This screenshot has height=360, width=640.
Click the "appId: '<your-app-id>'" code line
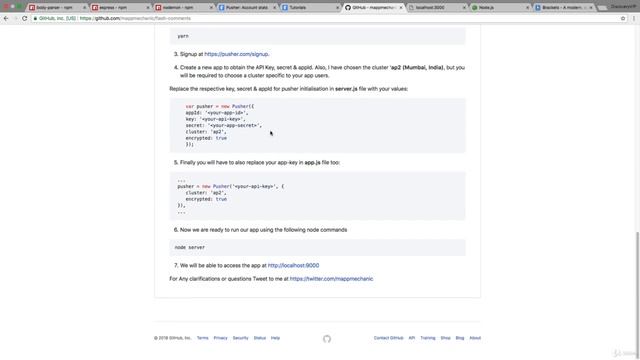click(x=217, y=113)
